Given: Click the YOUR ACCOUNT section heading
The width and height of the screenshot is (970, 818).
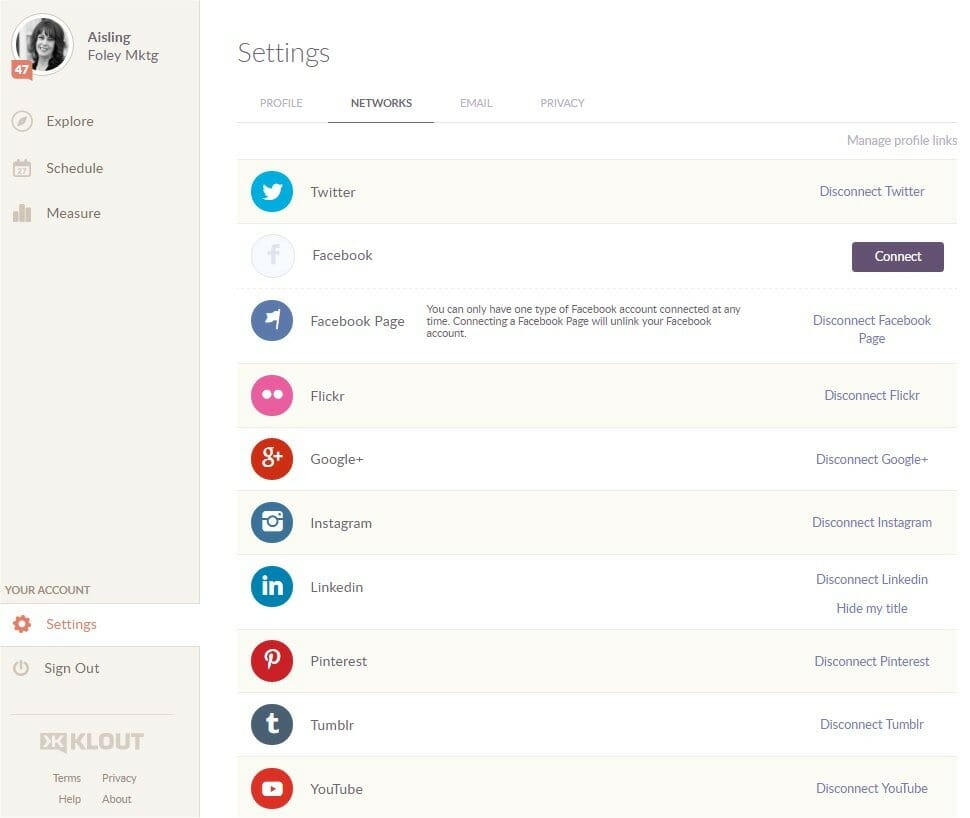Looking at the screenshot, I should [x=48, y=590].
